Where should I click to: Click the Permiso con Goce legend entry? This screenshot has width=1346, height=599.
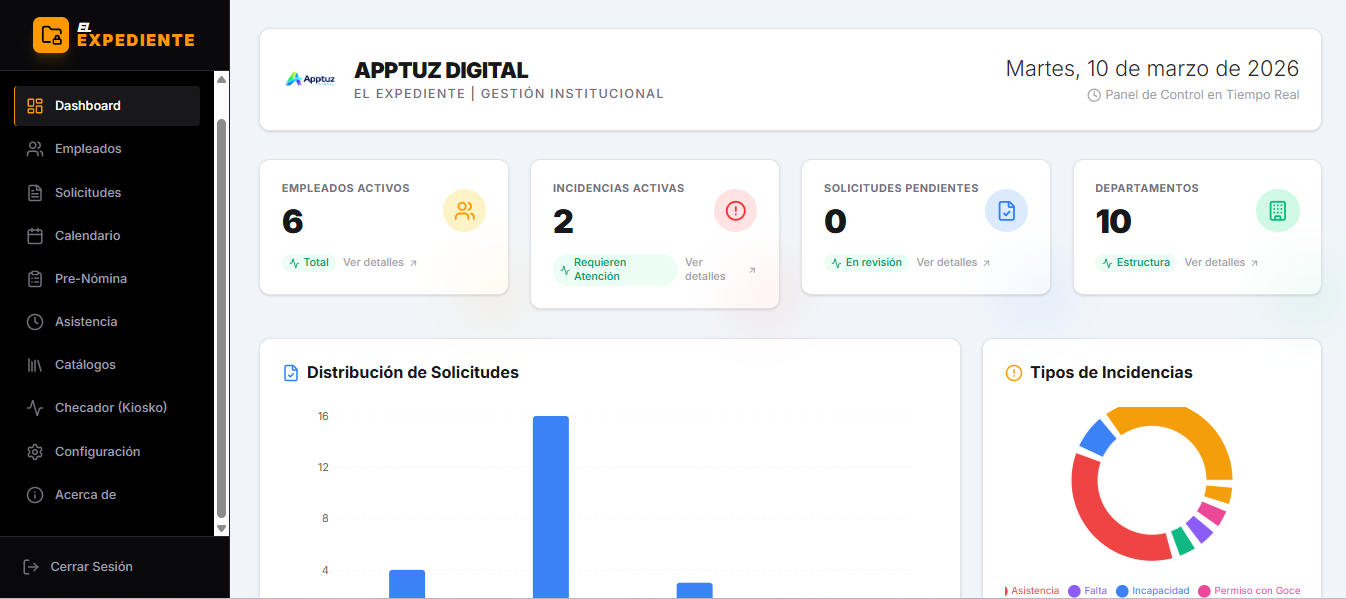[1250, 591]
